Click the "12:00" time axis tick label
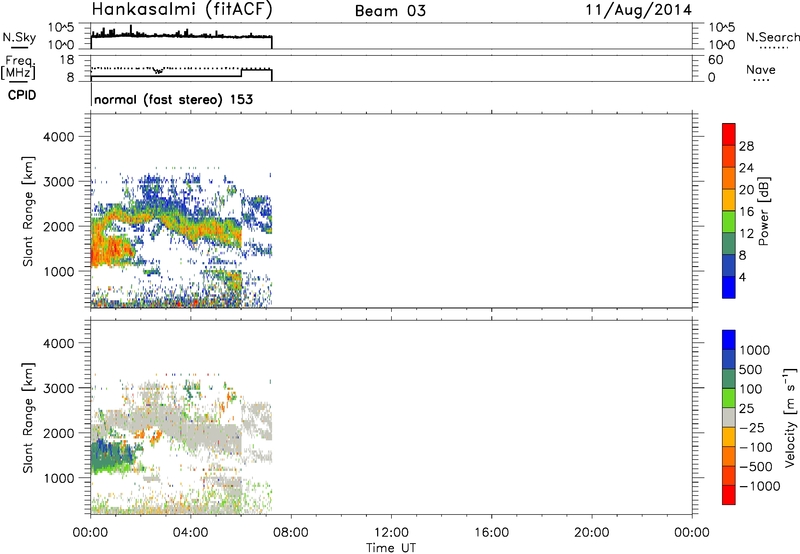 pyautogui.click(x=391, y=533)
